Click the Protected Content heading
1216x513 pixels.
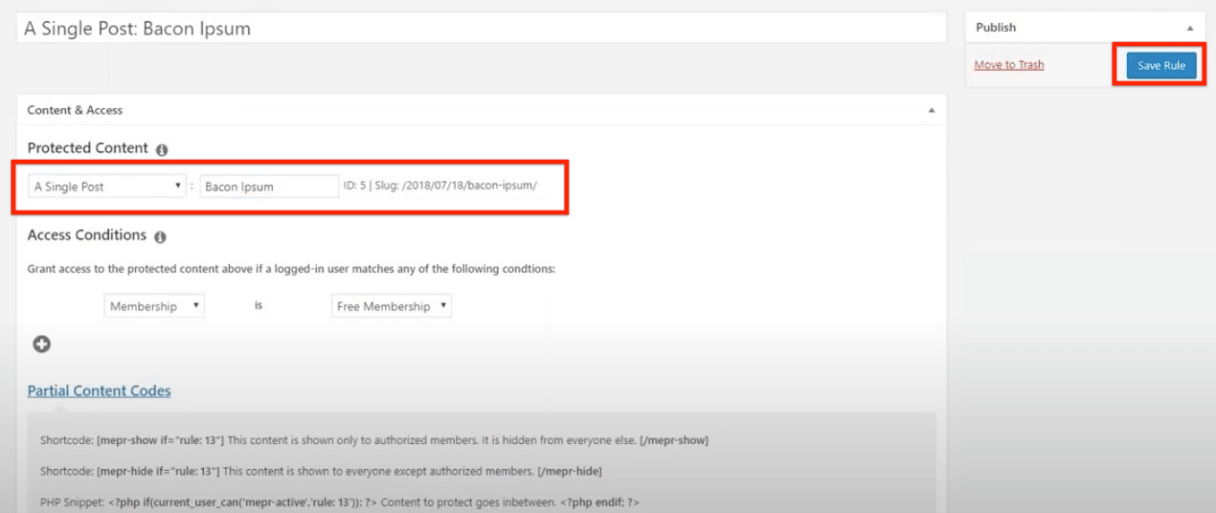(88, 148)
